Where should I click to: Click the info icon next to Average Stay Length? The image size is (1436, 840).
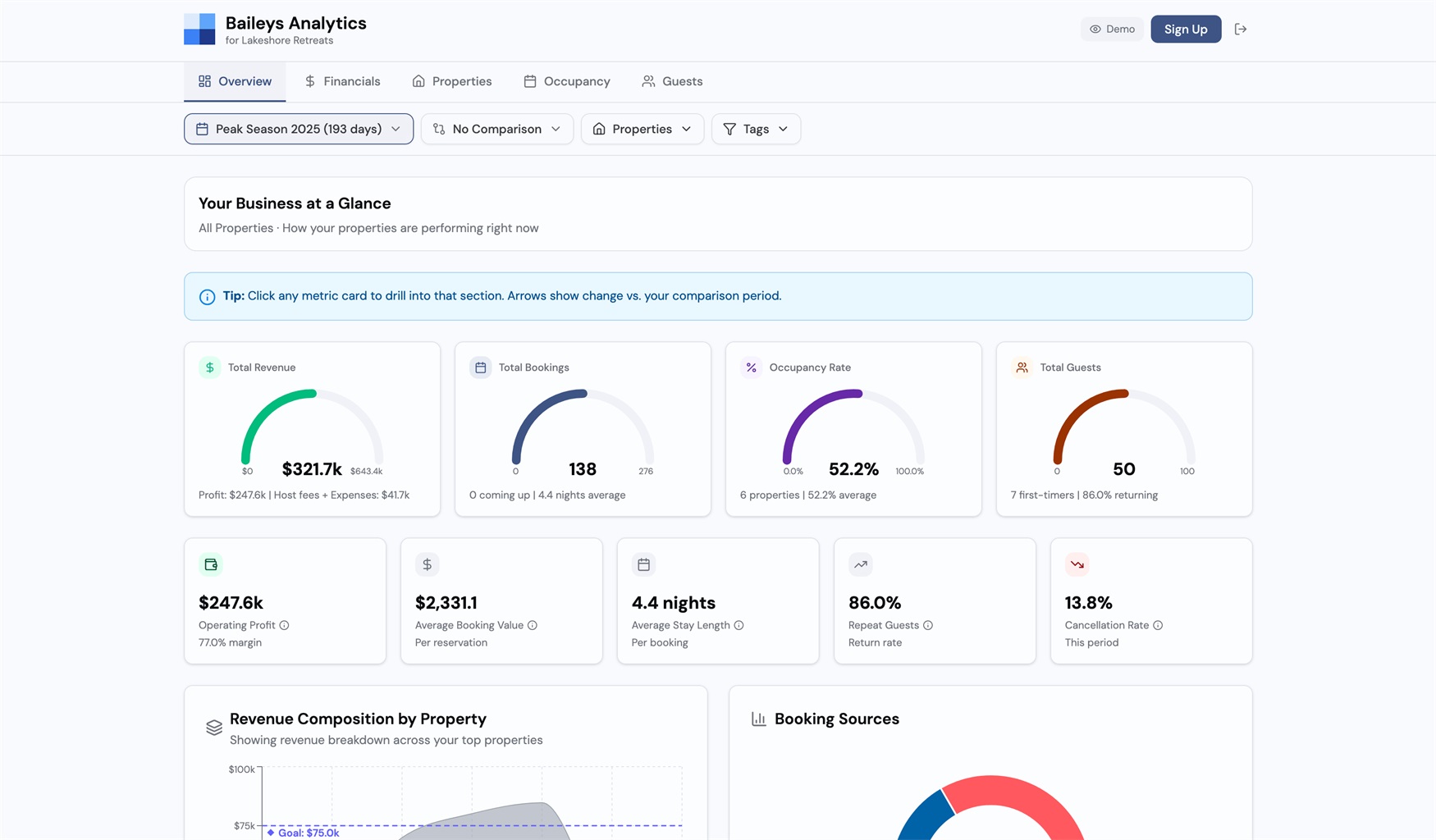coord(739,625)
